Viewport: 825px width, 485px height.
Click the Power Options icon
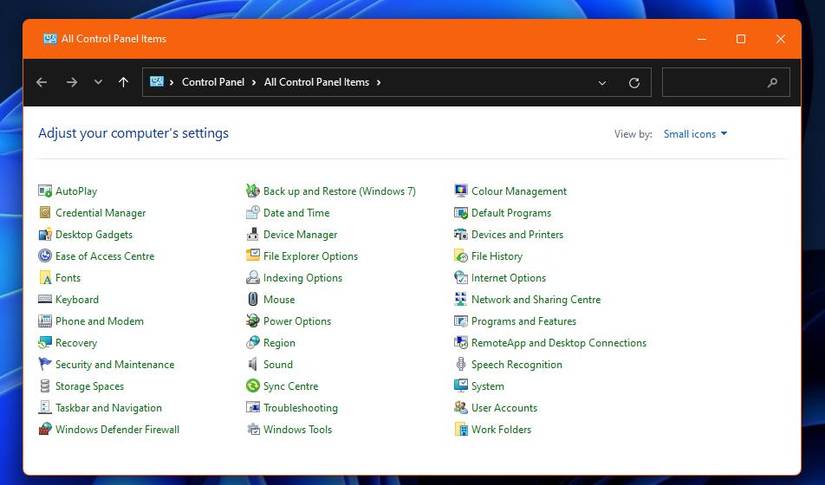tap(253, 321)
